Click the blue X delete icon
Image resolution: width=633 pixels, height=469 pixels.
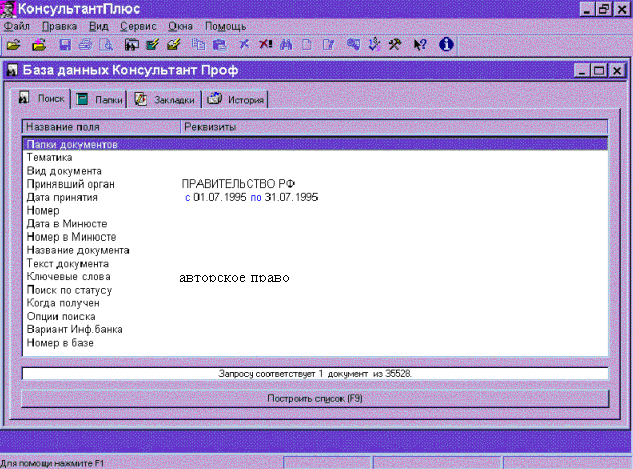(244, 44)
